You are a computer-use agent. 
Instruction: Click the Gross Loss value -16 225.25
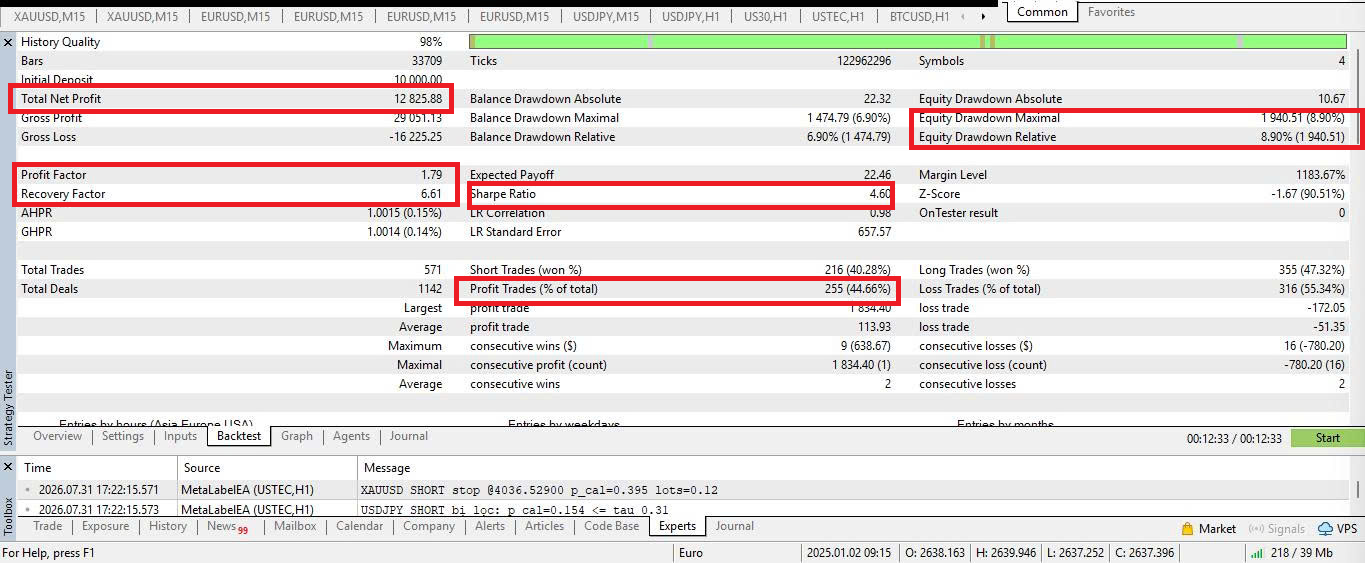tap(415, 137)
